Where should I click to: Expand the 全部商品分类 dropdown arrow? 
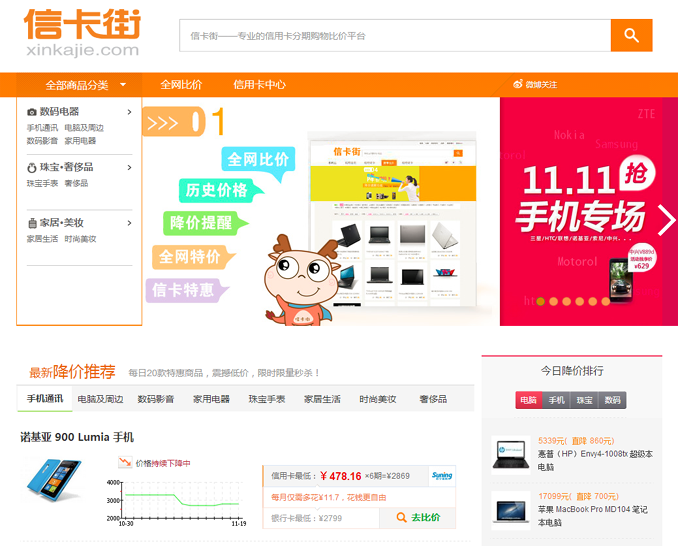coord(123,85)
